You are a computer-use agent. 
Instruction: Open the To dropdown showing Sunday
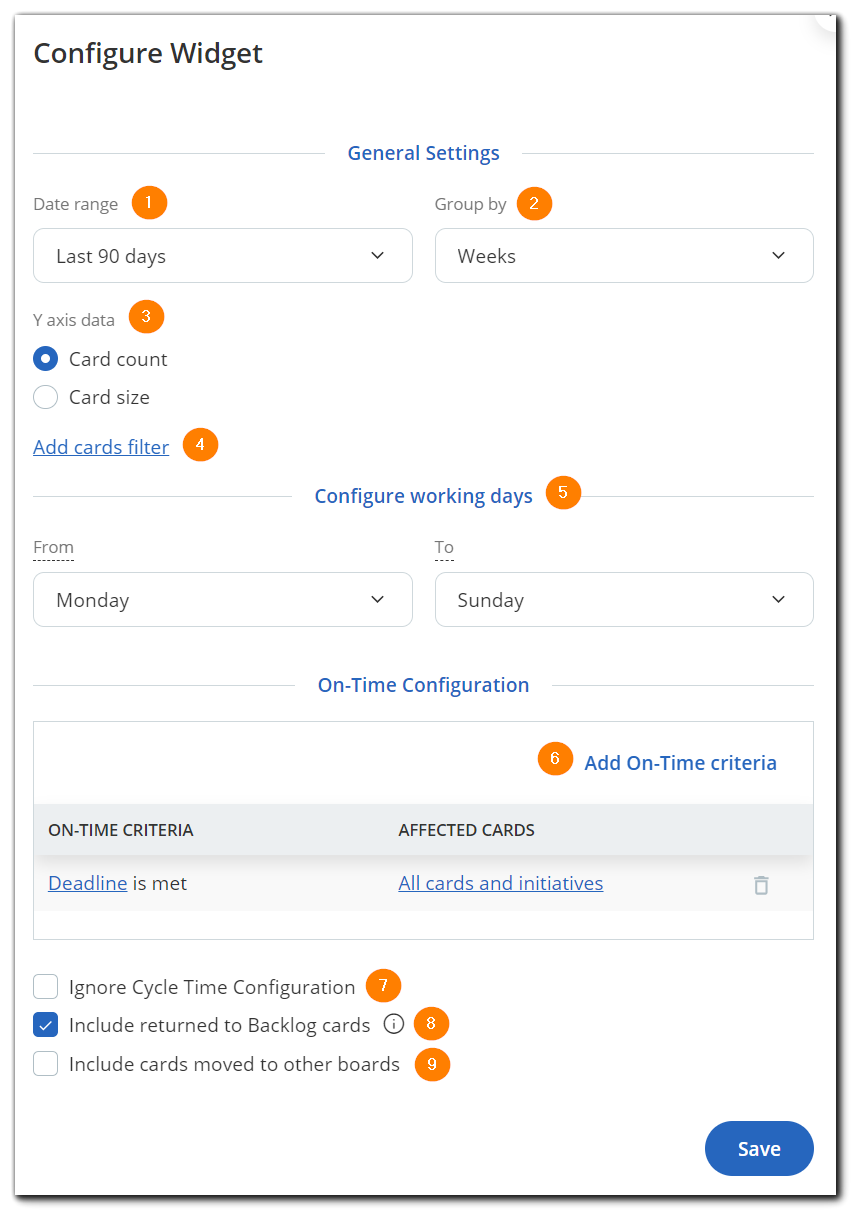coord(624,600)
